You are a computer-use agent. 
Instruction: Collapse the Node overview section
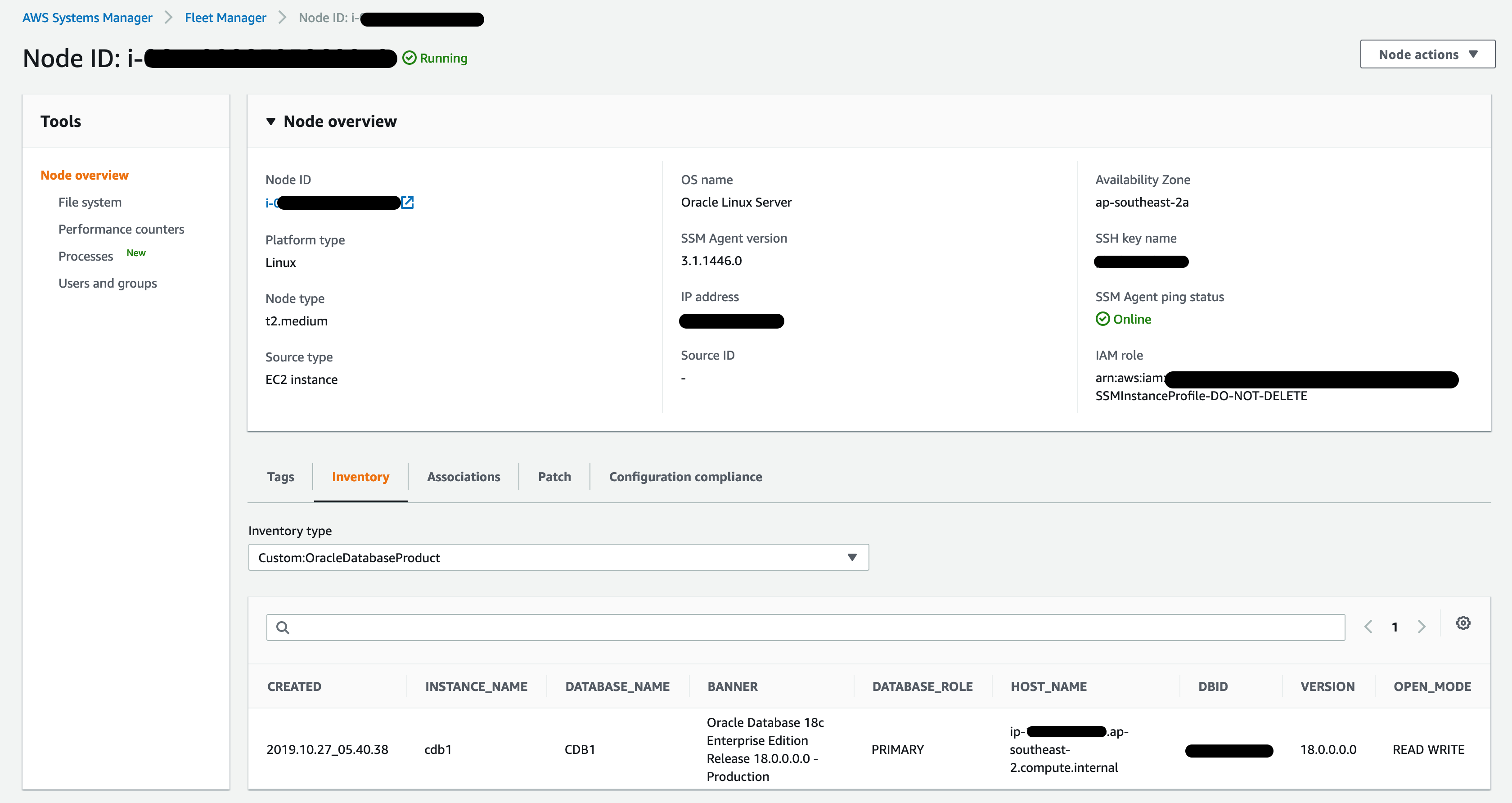click(x=271, y=122)
